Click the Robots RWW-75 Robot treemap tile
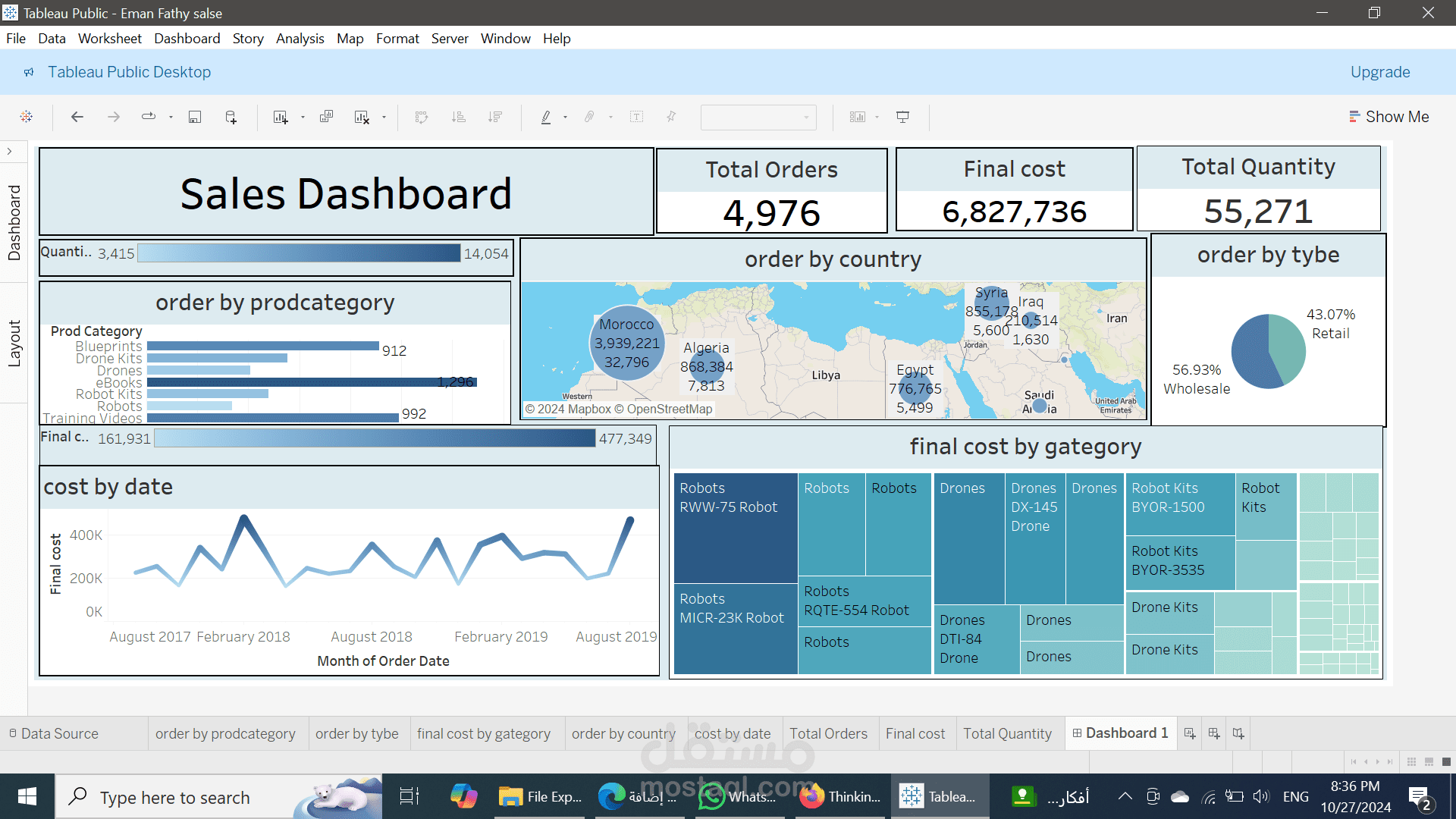The width and height of the screenshot is (1456, 819). pos(736,528)
